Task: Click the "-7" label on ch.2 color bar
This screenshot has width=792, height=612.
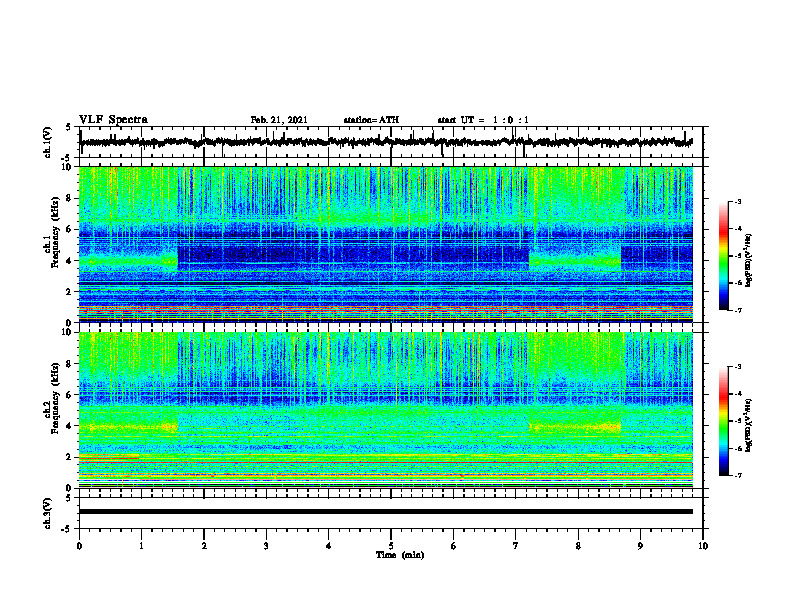Action: pos(737,475)
